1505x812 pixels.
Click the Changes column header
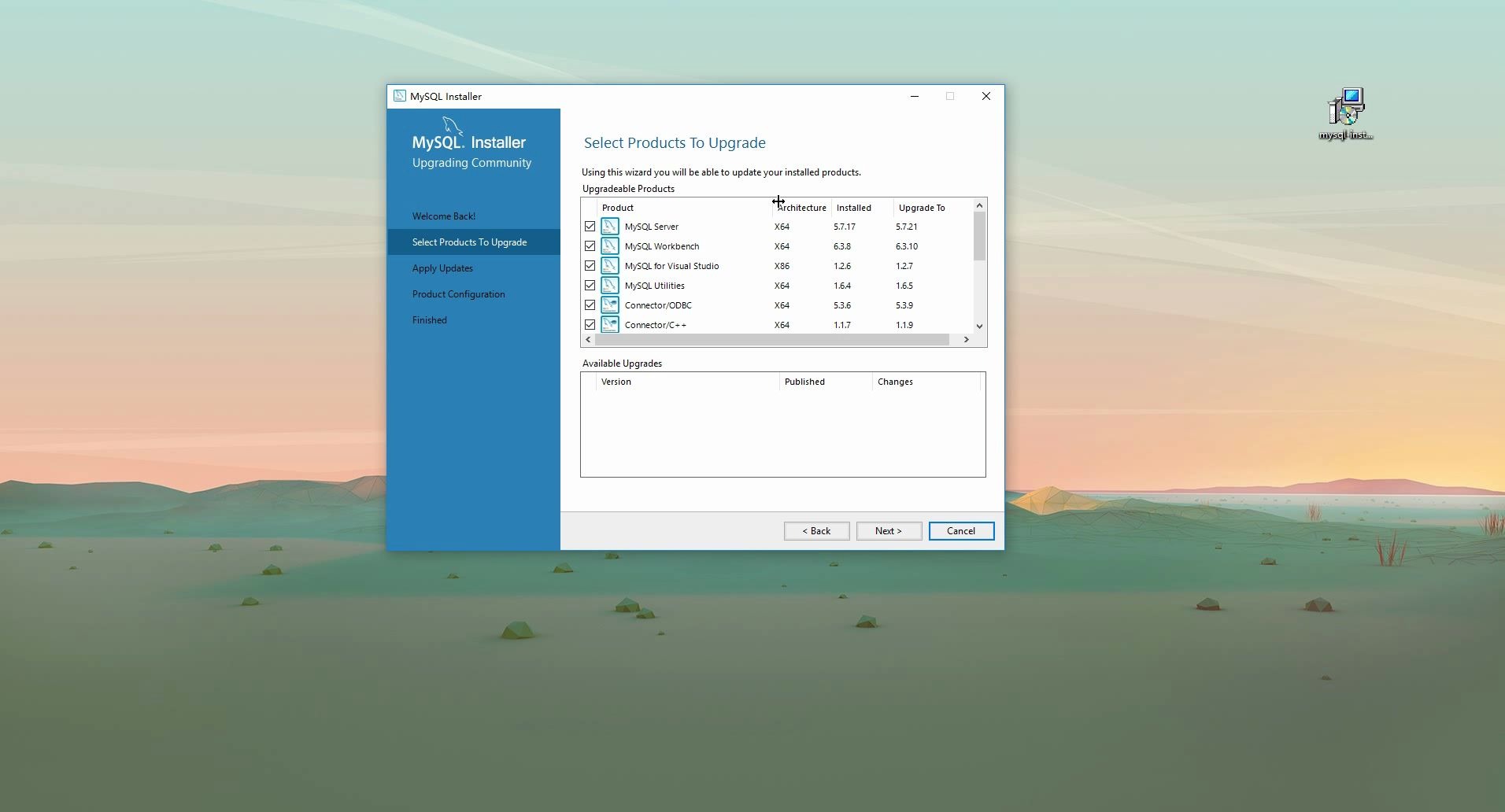(x=927, y=382)
